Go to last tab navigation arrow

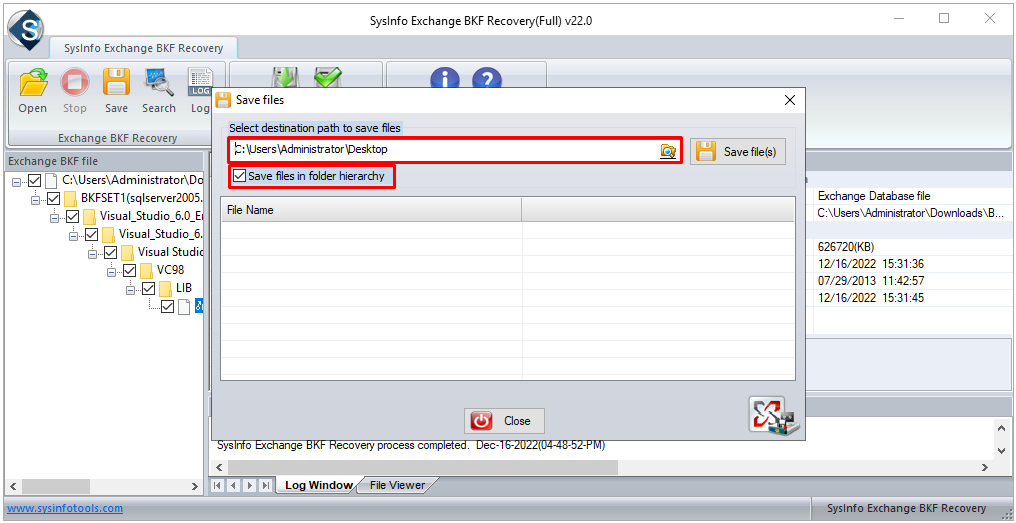pos(265,485)
